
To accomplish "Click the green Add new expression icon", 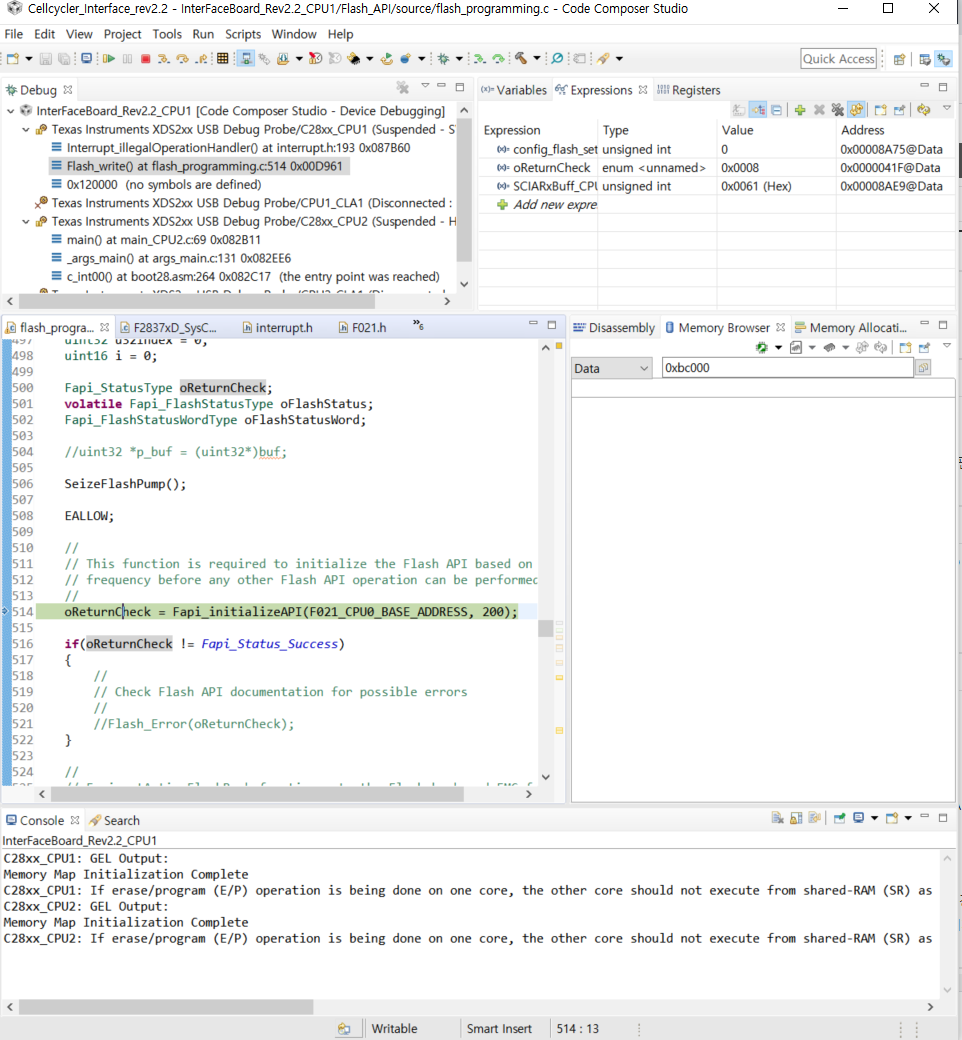I will [x=800, y=110].
